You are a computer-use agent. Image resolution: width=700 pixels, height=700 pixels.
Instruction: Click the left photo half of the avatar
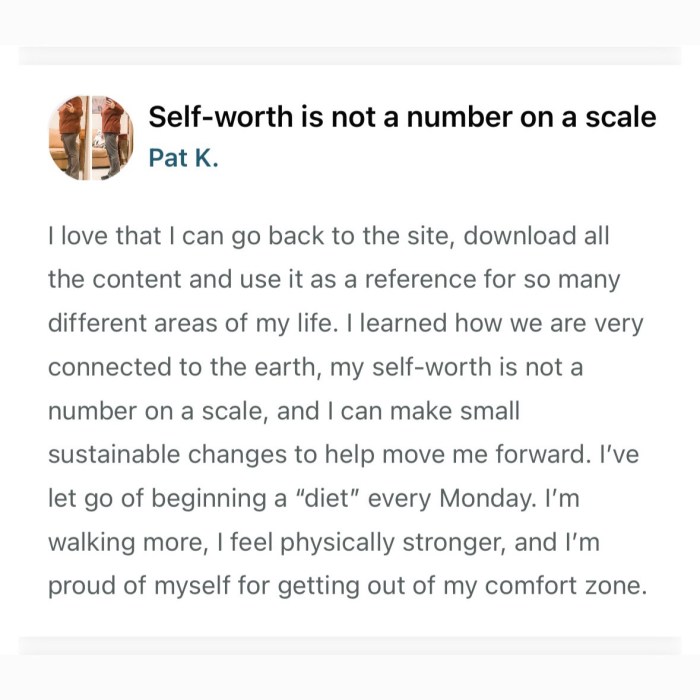(x=70, y=137)
